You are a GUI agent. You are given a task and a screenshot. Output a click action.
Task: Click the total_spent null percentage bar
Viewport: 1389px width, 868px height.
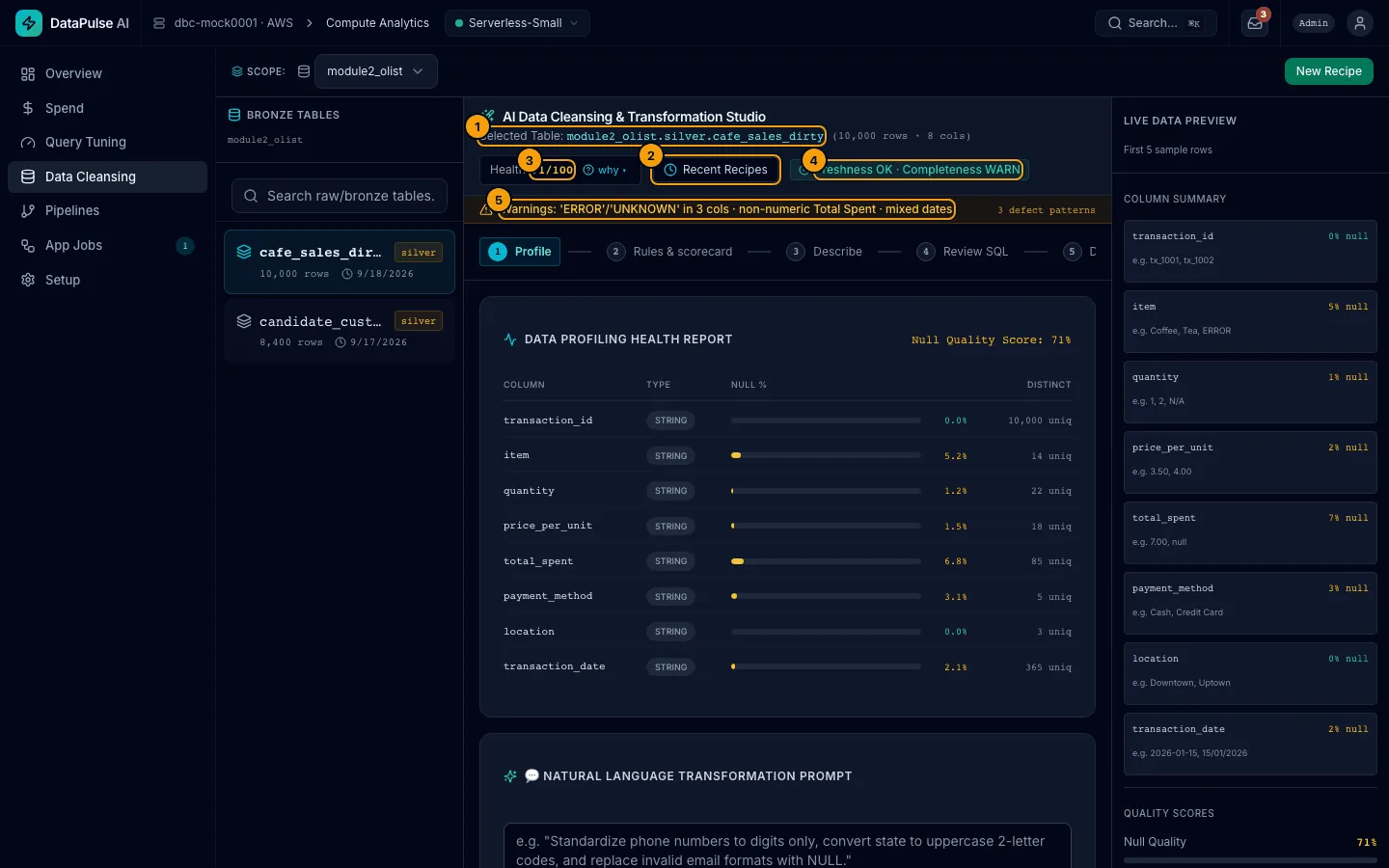point(826,561)
